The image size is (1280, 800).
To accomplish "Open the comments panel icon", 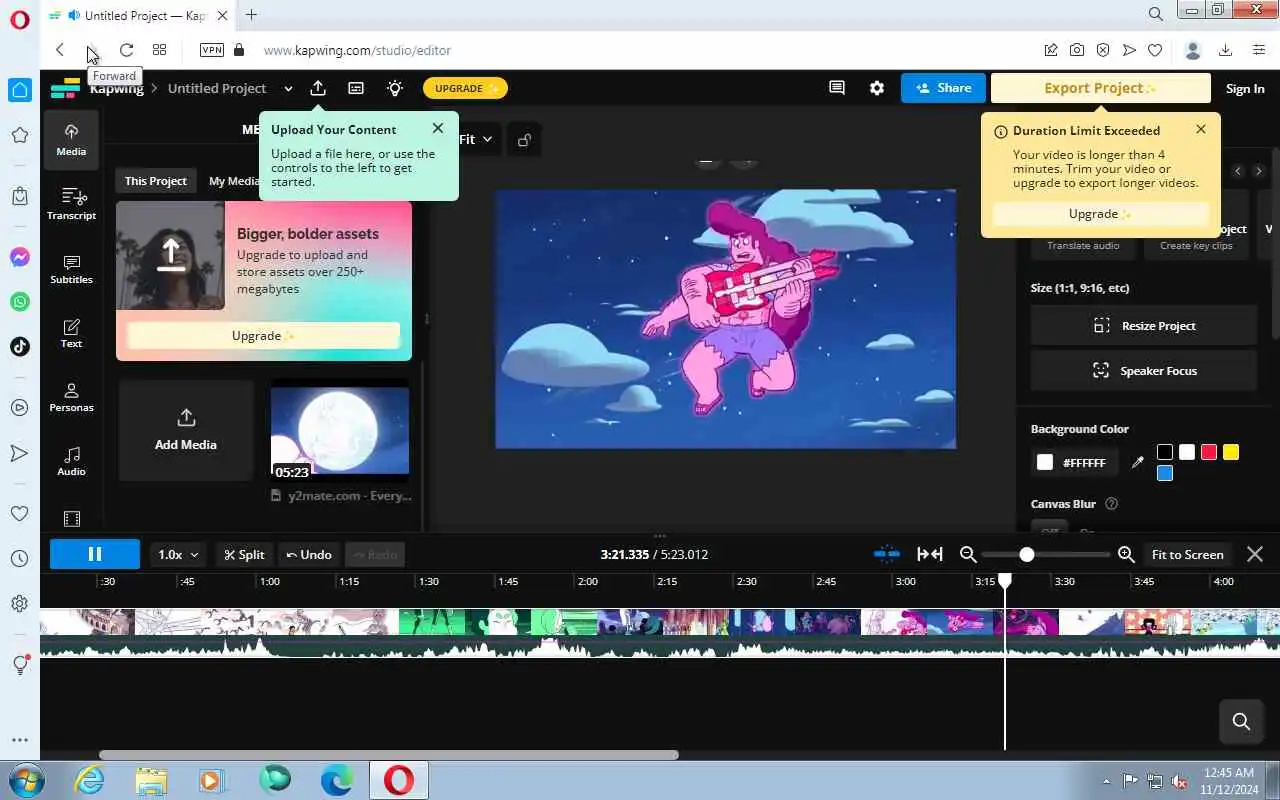I will 837,88.
